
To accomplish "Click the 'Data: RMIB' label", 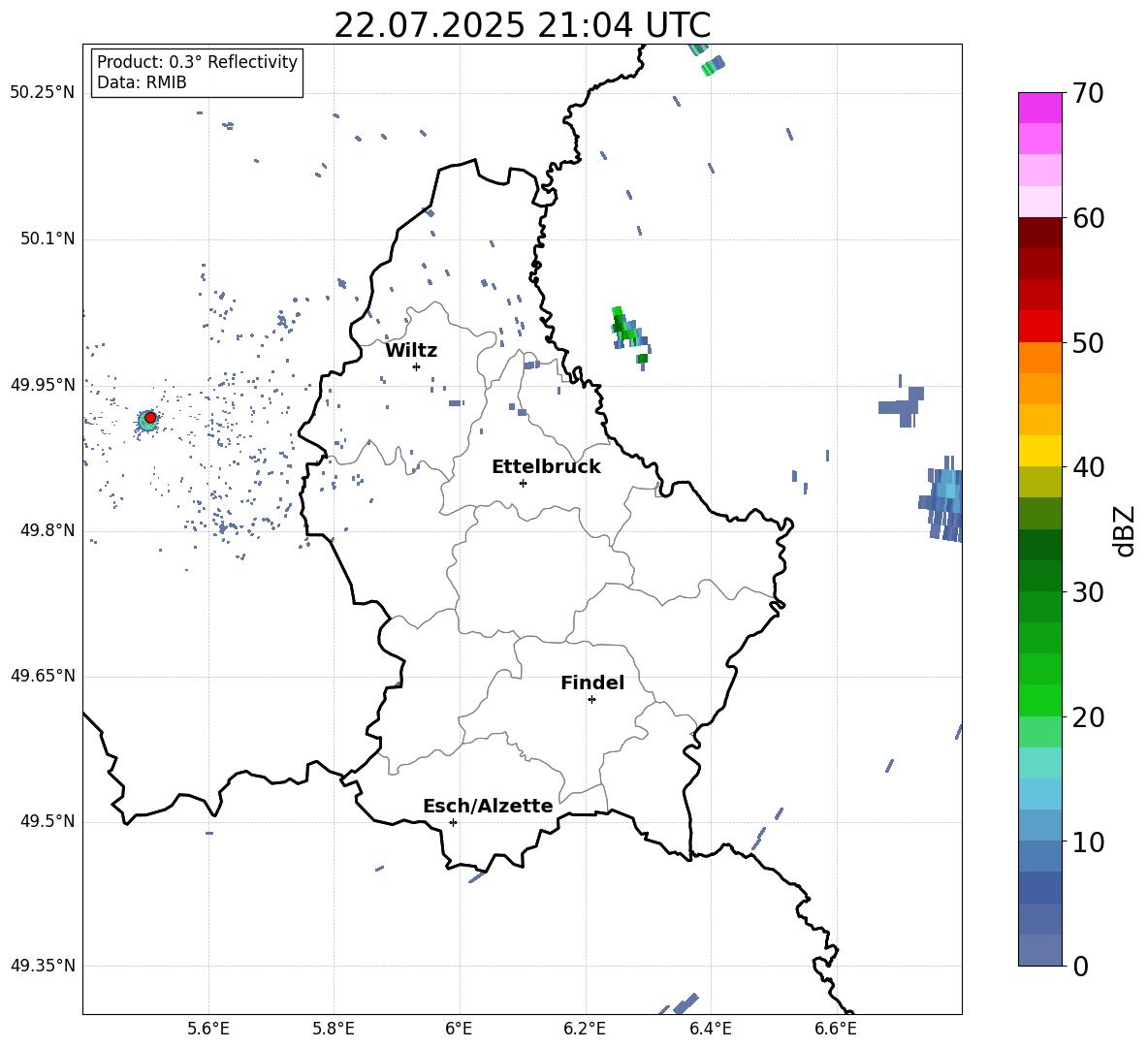I will [142, 82].
